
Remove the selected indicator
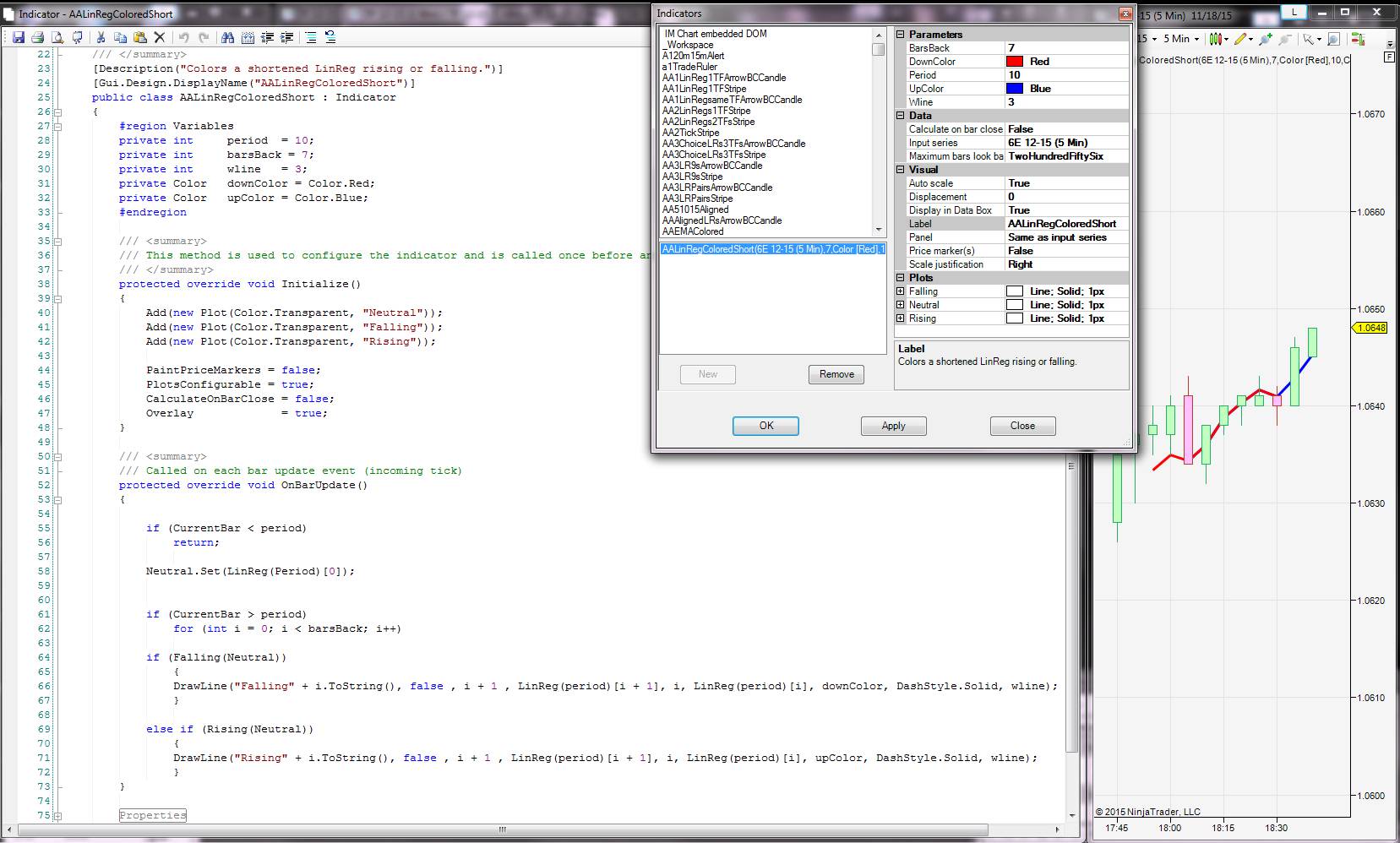coord(836,374)
